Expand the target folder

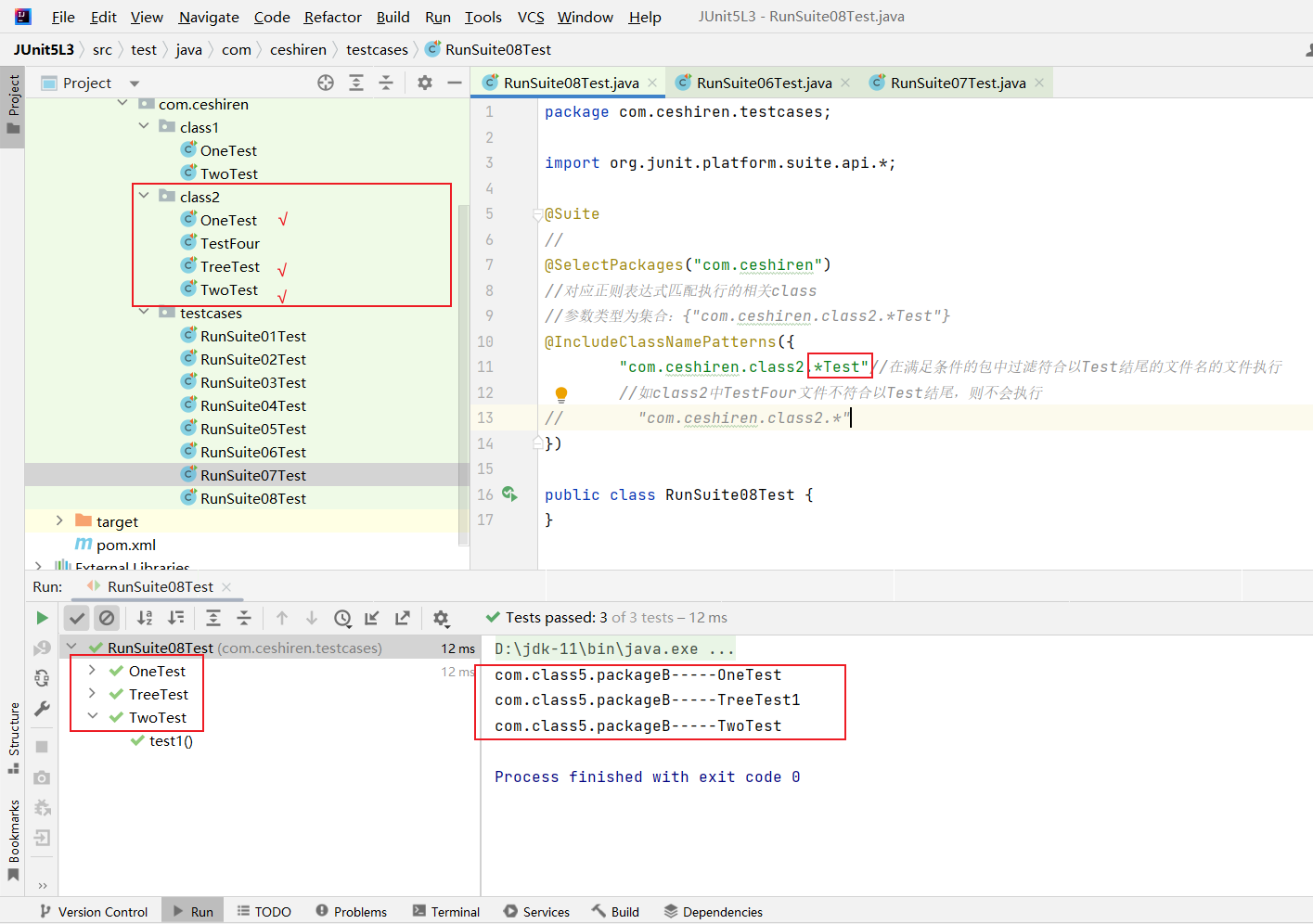click(x=59, y=520)
